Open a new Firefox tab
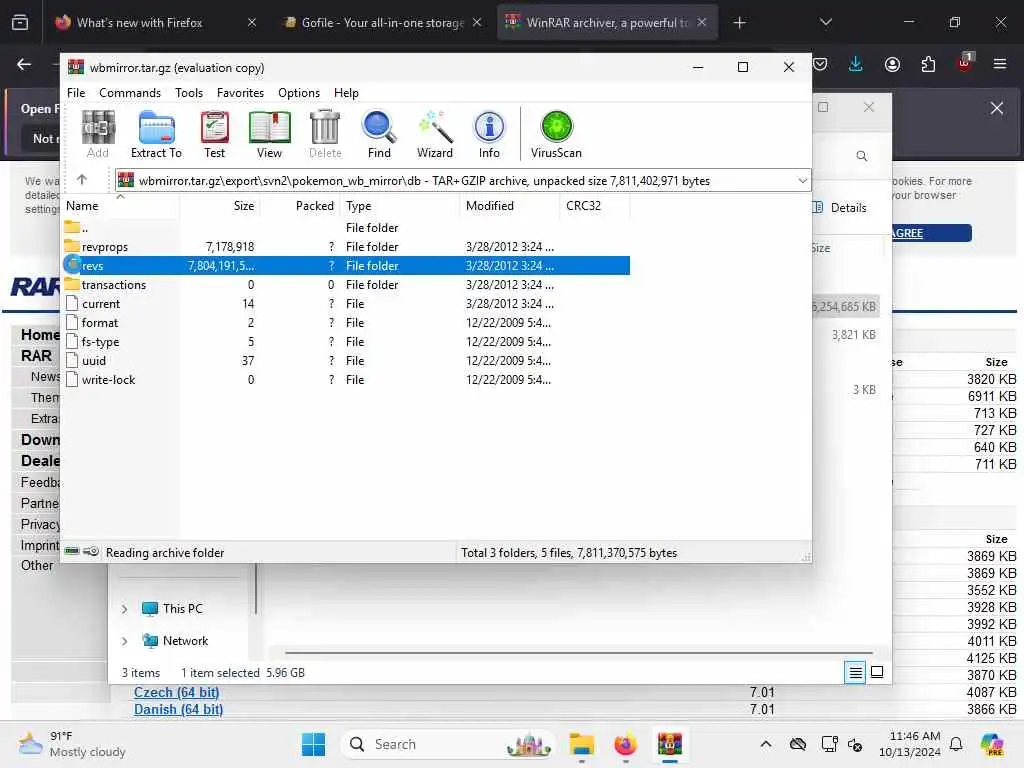The width and height of the screenshot is (1024, 768). 739,23
